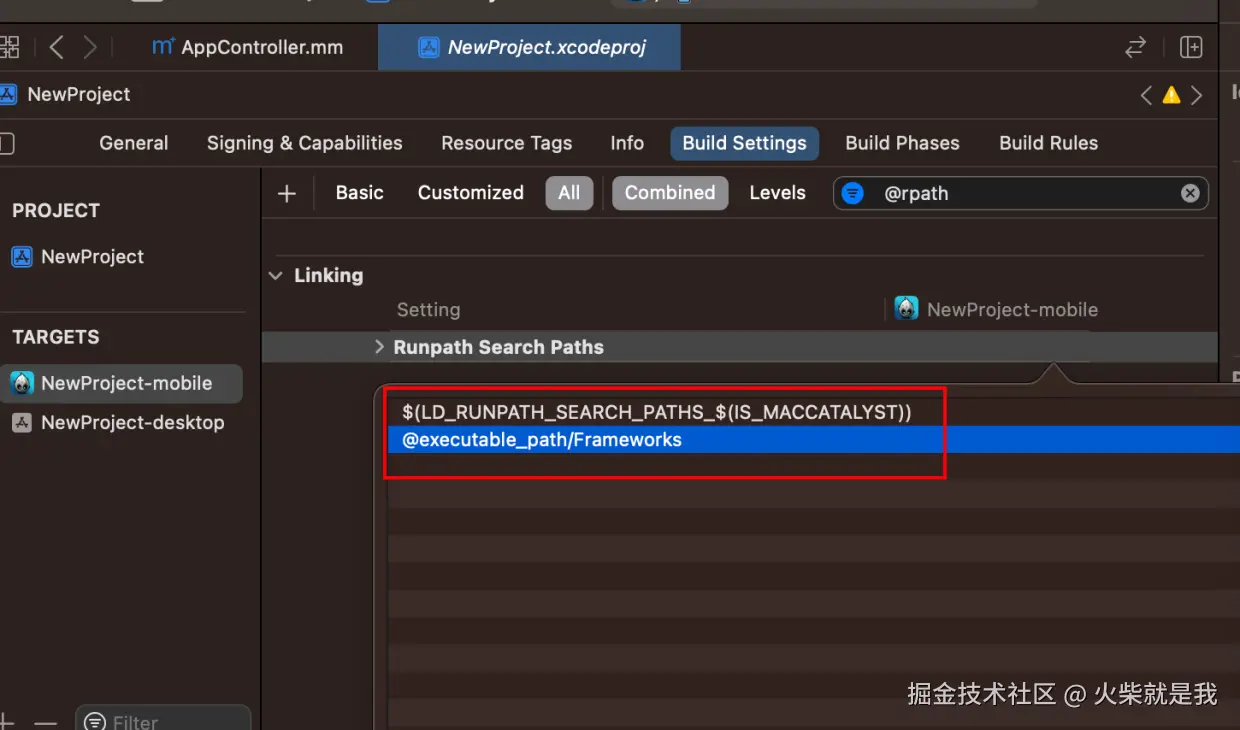Image resolution: width=1240 pixels, height=730 pixels.
Task: Switch to the AppController.mm tab
Action: click(247, 47)
